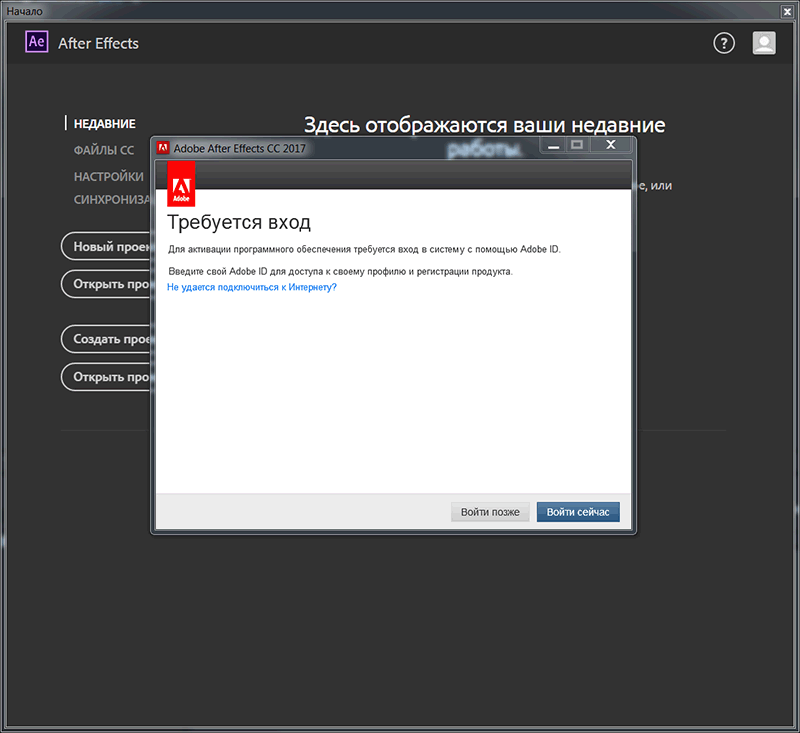Open the НАСТРОЙКИ tab
This screenshot has width=800, height=733.
(x=109, y=177)
